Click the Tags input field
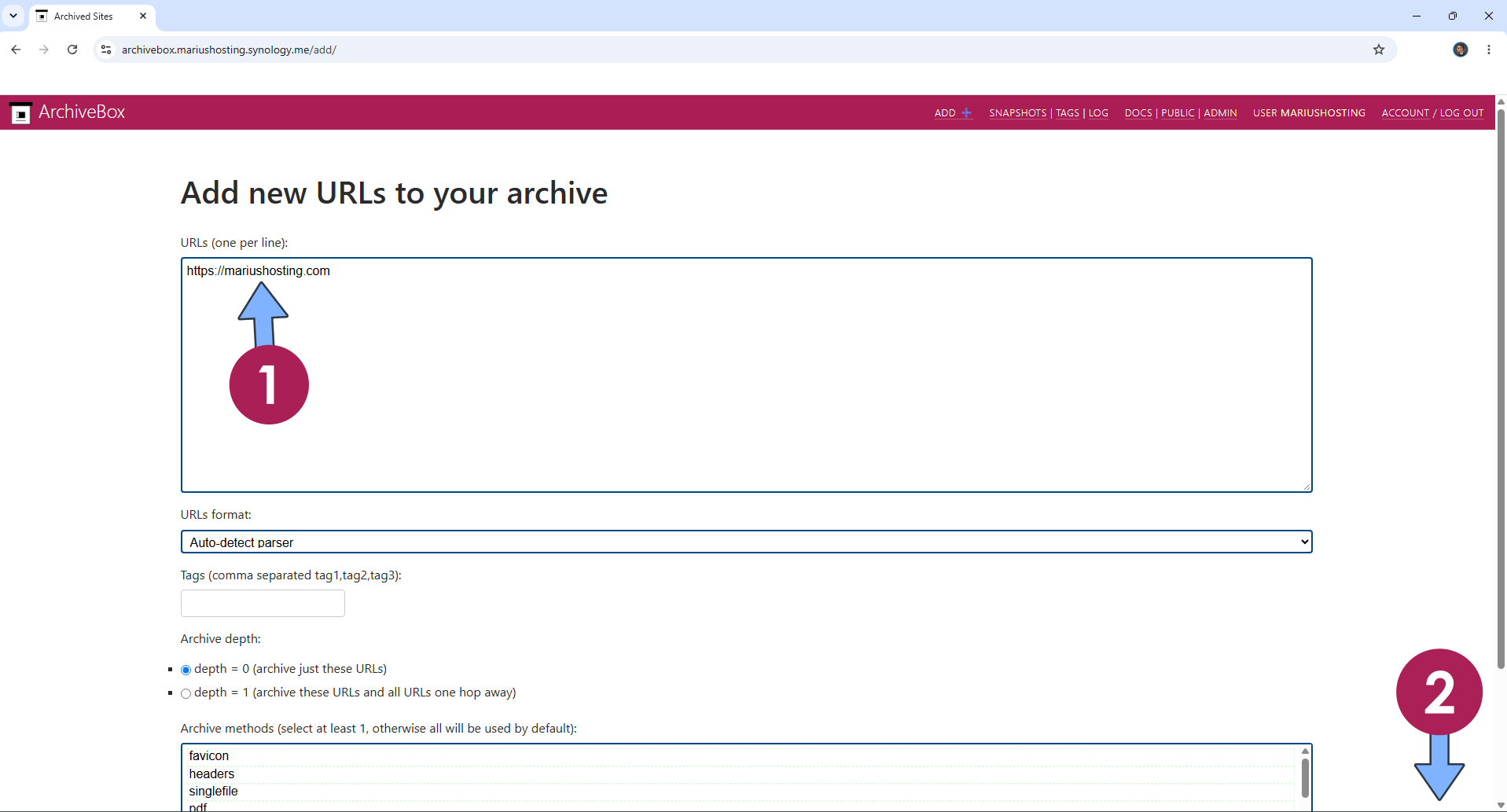Image resolution: width=1507 pixels, height=812 pixels. click(263, 603)
